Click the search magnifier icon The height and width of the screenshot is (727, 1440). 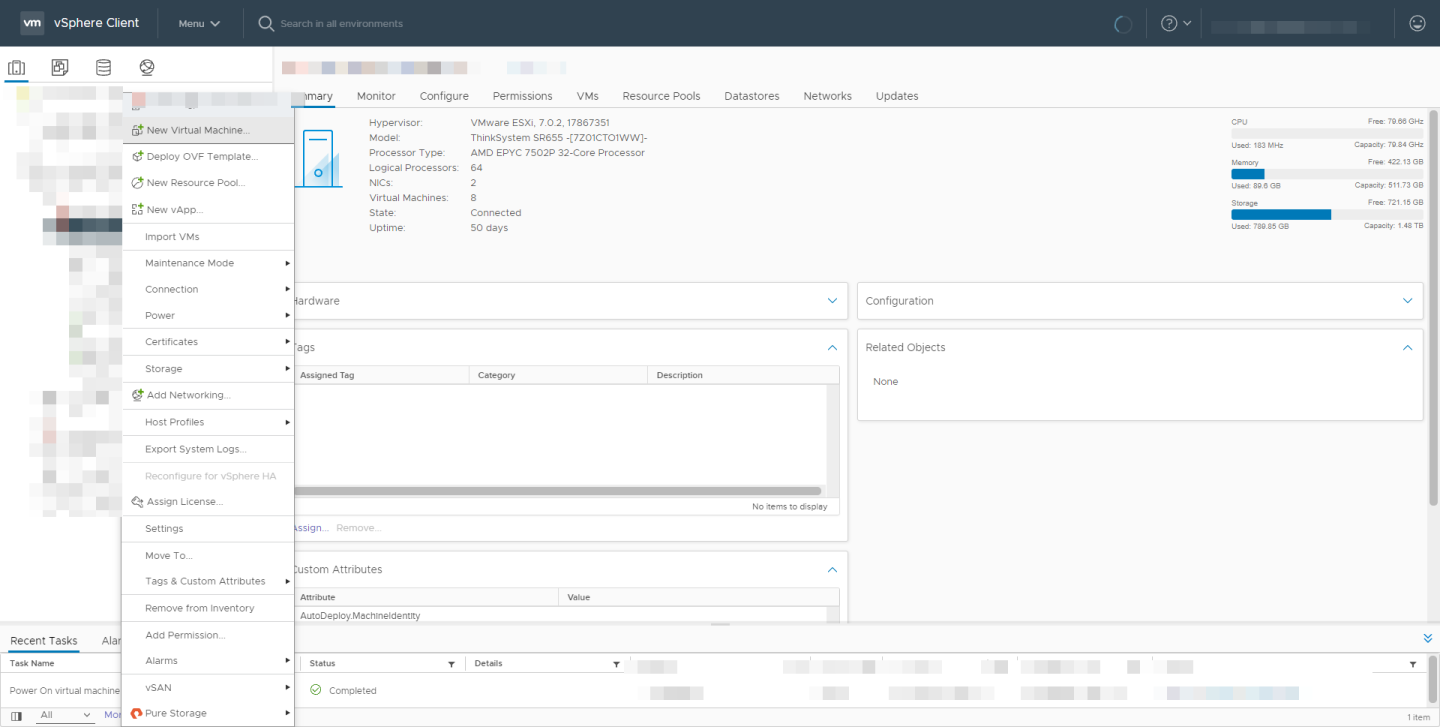tap(266, 23)
